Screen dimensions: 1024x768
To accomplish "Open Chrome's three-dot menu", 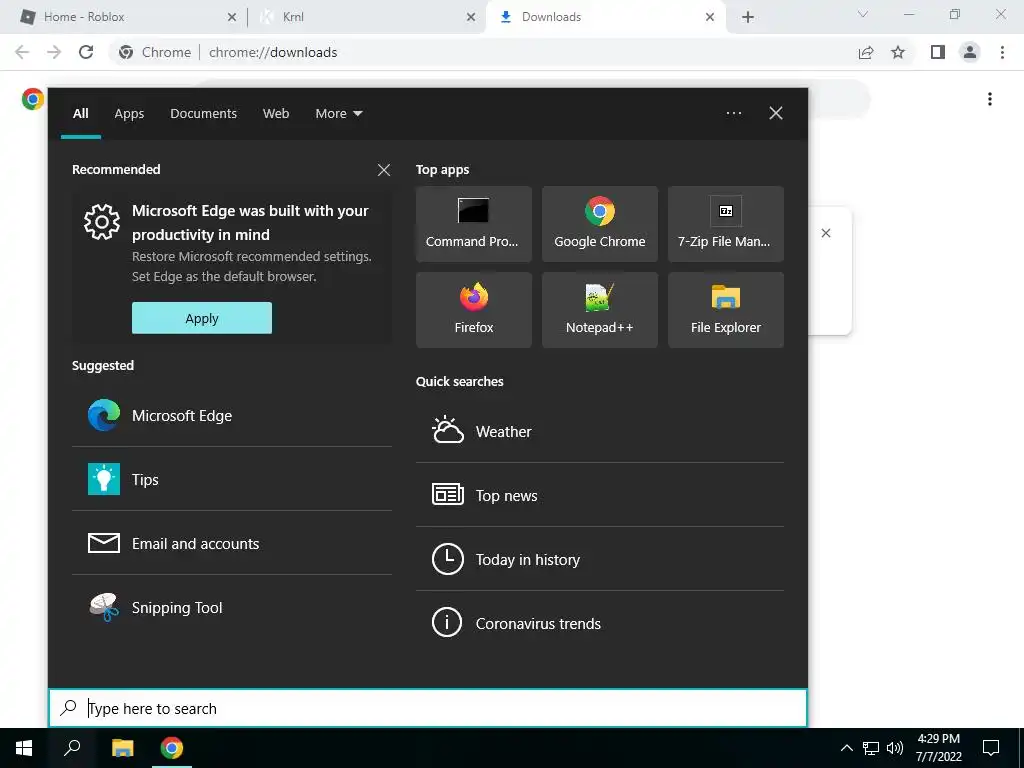I will [x=1002, y=52].
